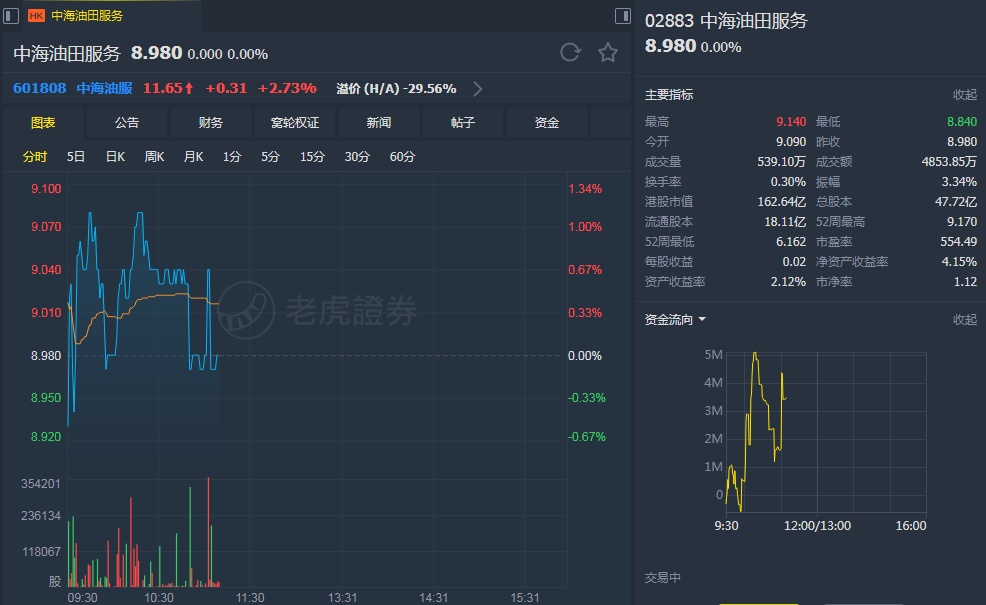Click the 每股收益 value 0.02
986x605 pixels.
point(794,262)
